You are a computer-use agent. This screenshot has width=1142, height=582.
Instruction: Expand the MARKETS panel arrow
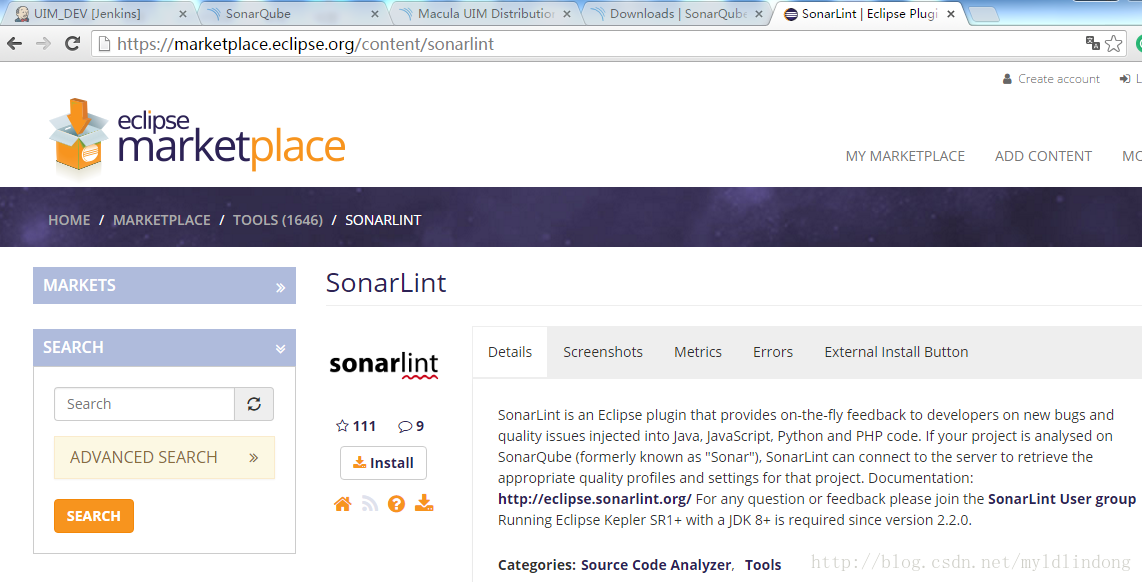tap(280, 287)
